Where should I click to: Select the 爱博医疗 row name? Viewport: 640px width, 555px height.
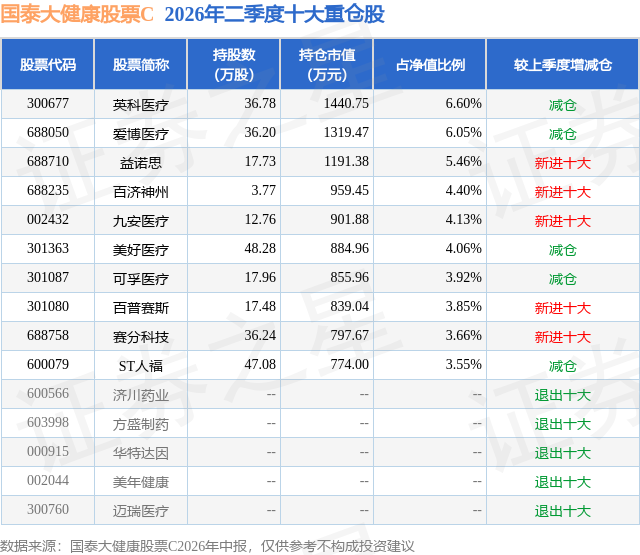(141, 134)
